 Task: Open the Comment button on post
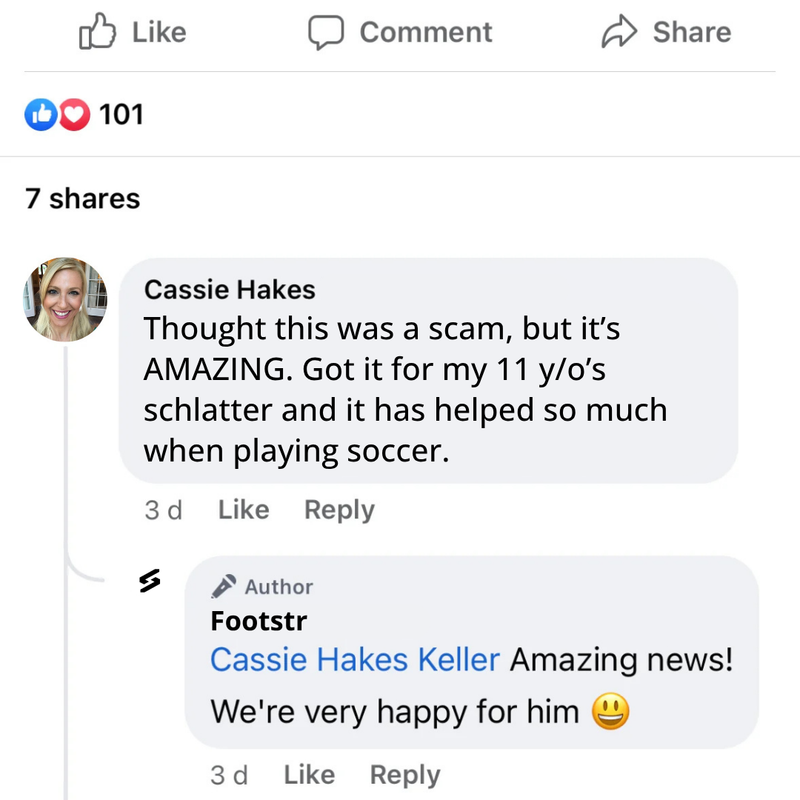pyautogui.click(x=425, y=32)
